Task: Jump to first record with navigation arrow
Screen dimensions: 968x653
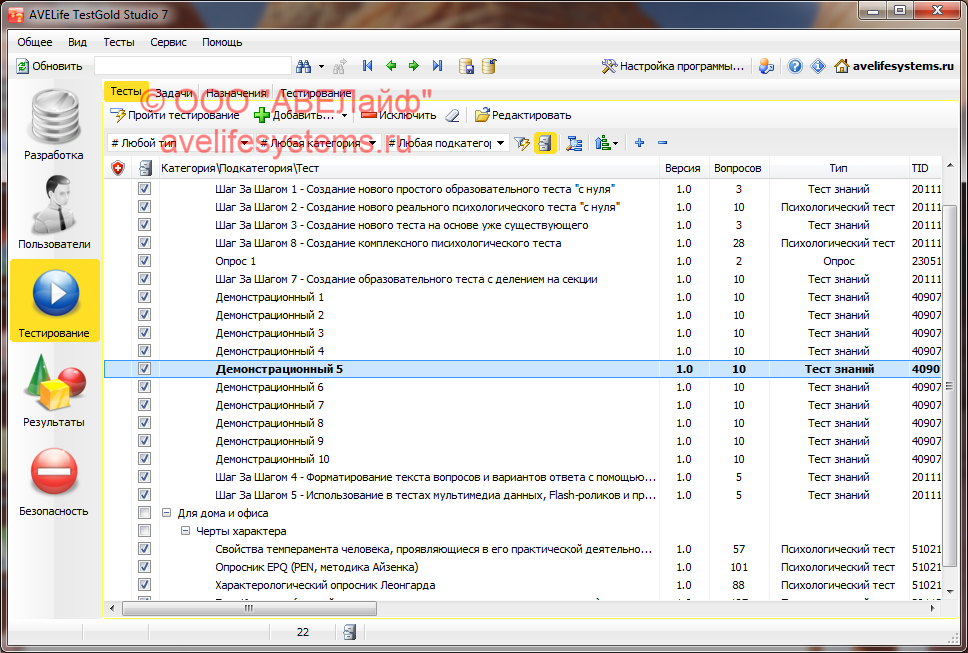Action: (367, 66)
